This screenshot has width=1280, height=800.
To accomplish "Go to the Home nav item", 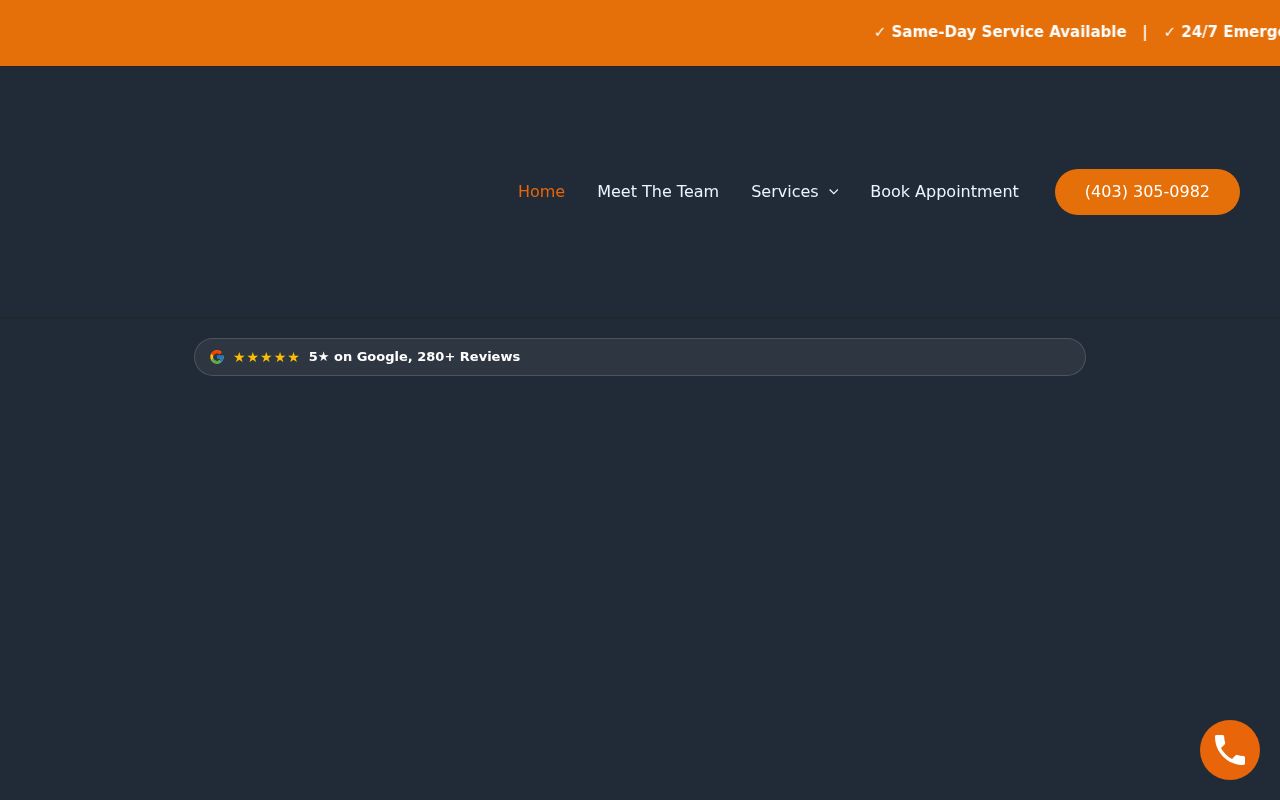I will [541, 191].
